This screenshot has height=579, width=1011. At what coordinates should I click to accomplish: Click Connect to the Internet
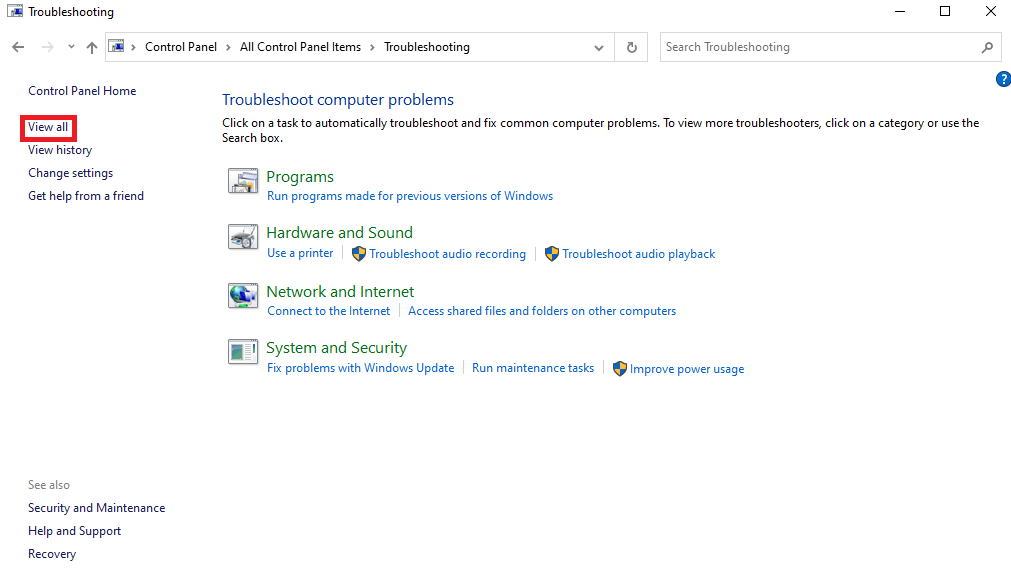click(329, 311)
